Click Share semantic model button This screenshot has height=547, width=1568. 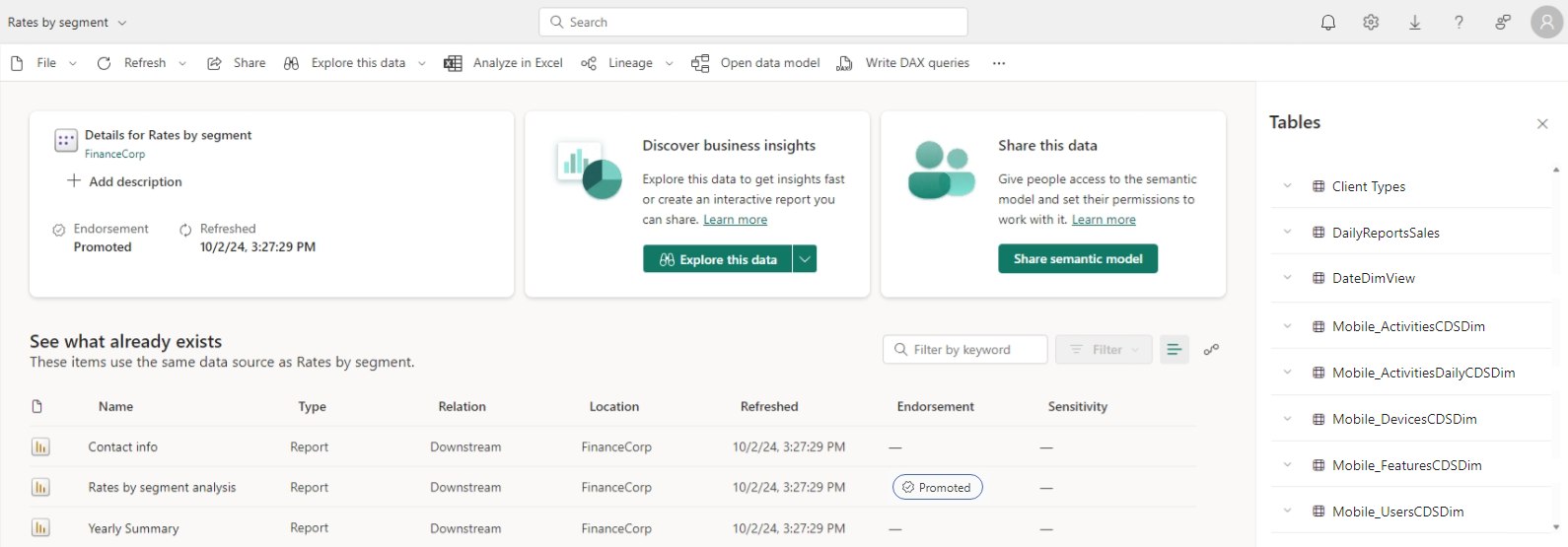[1078, 259]
